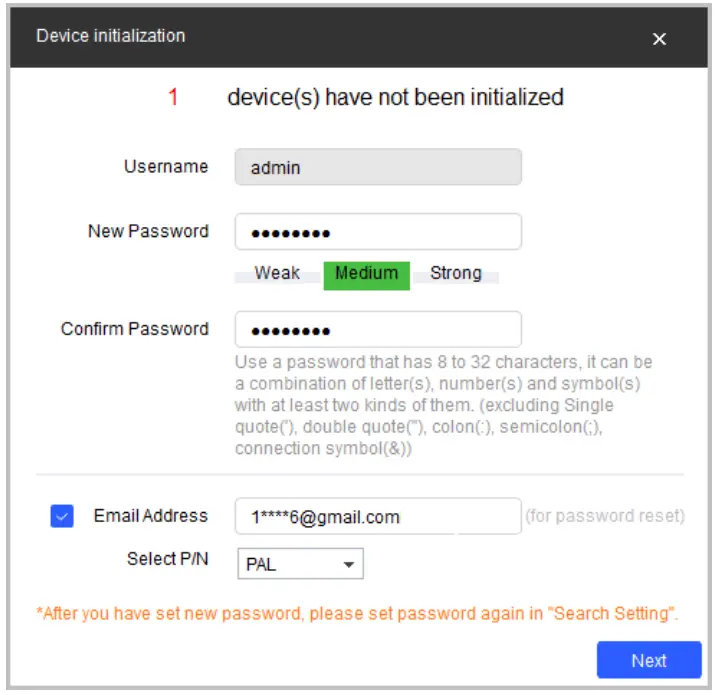This screenshot has height=695, width=715.
Task: Click the Weak password strength segment
Action: tap(277, 274)
